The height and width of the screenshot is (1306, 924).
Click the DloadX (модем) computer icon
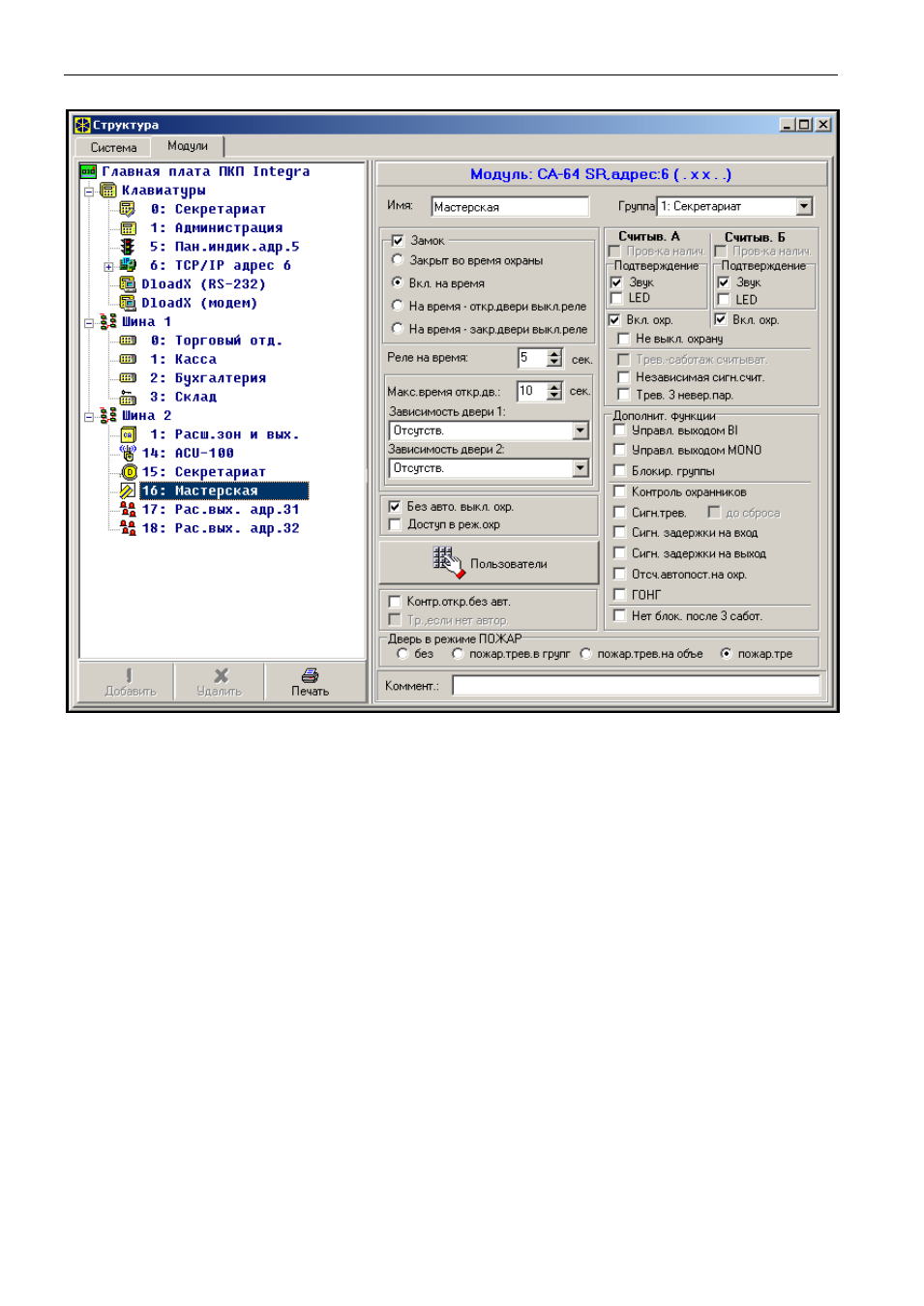pyautogui.click(x=128, y=303)
